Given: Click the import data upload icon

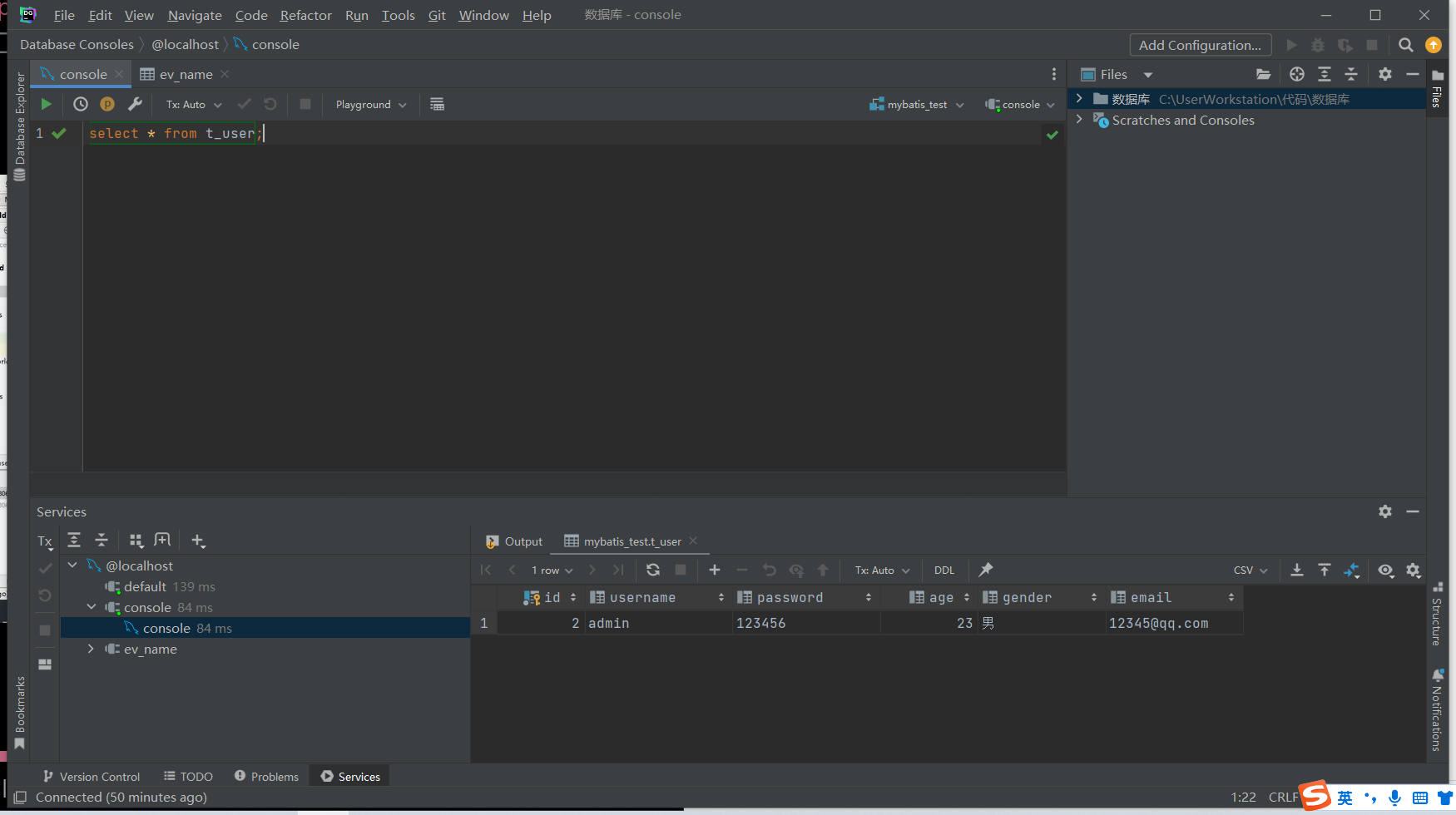Looking at the screenshot, I should 1325,570.
